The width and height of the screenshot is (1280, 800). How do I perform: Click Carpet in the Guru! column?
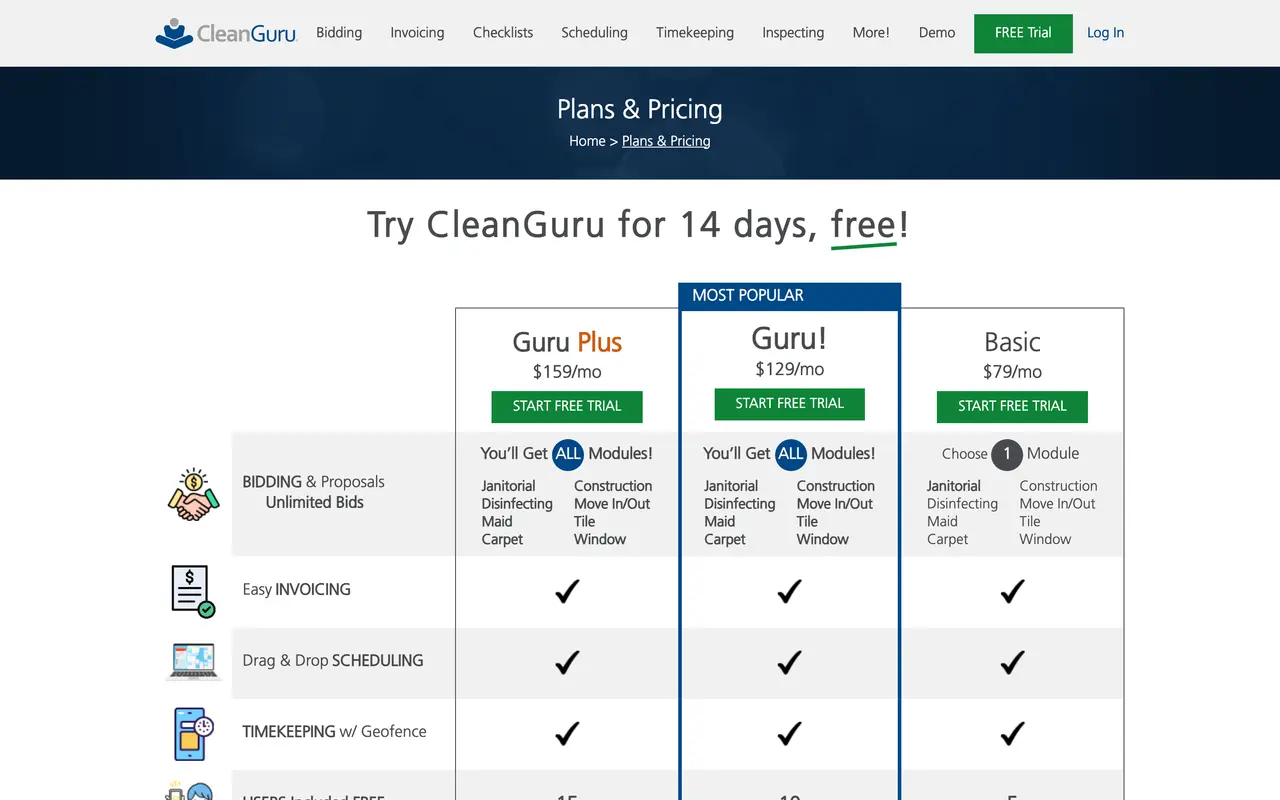[x=725, y=539]
